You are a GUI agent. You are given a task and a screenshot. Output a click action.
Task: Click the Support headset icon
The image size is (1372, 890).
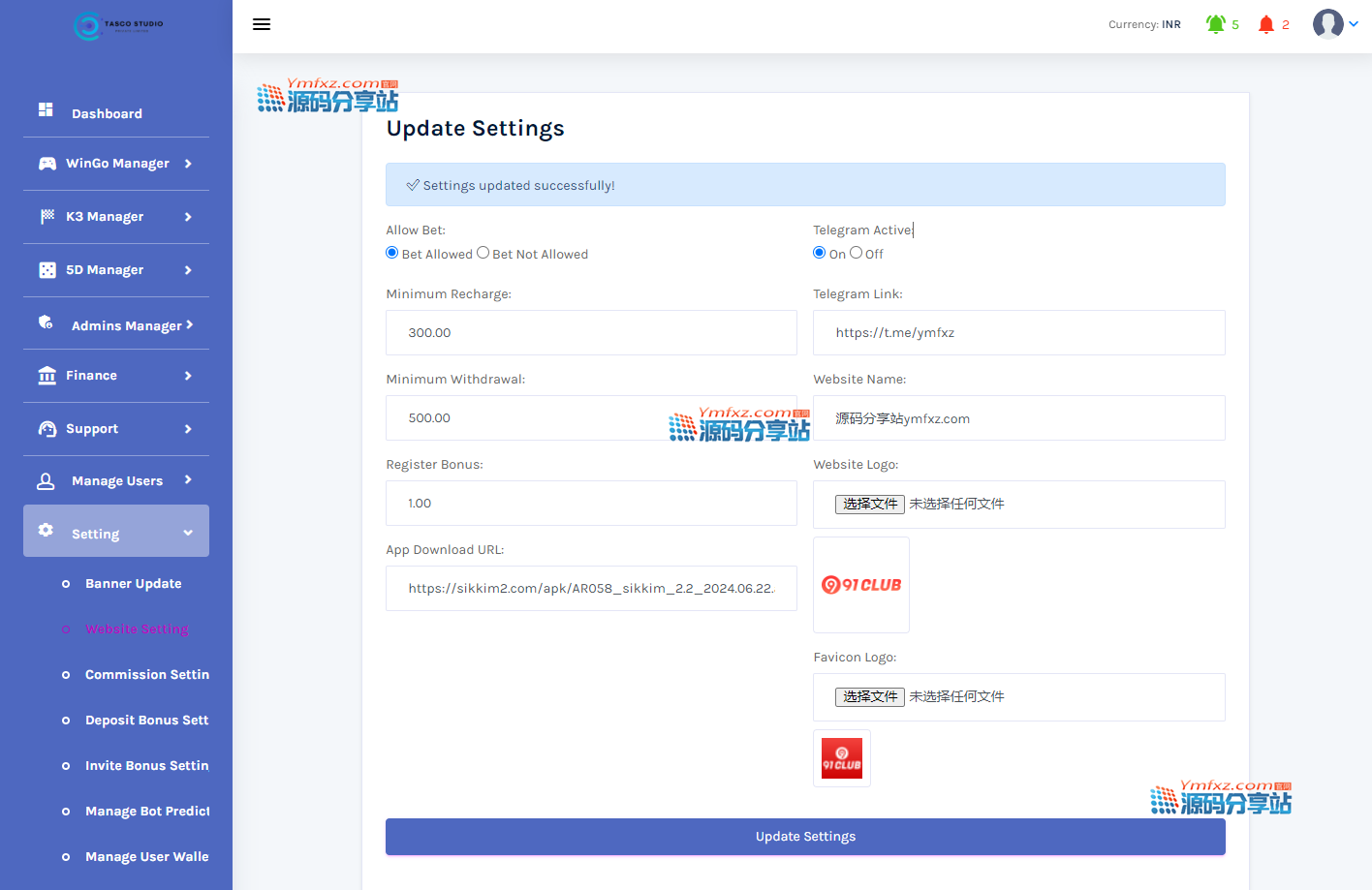click(x=47, y=429)
